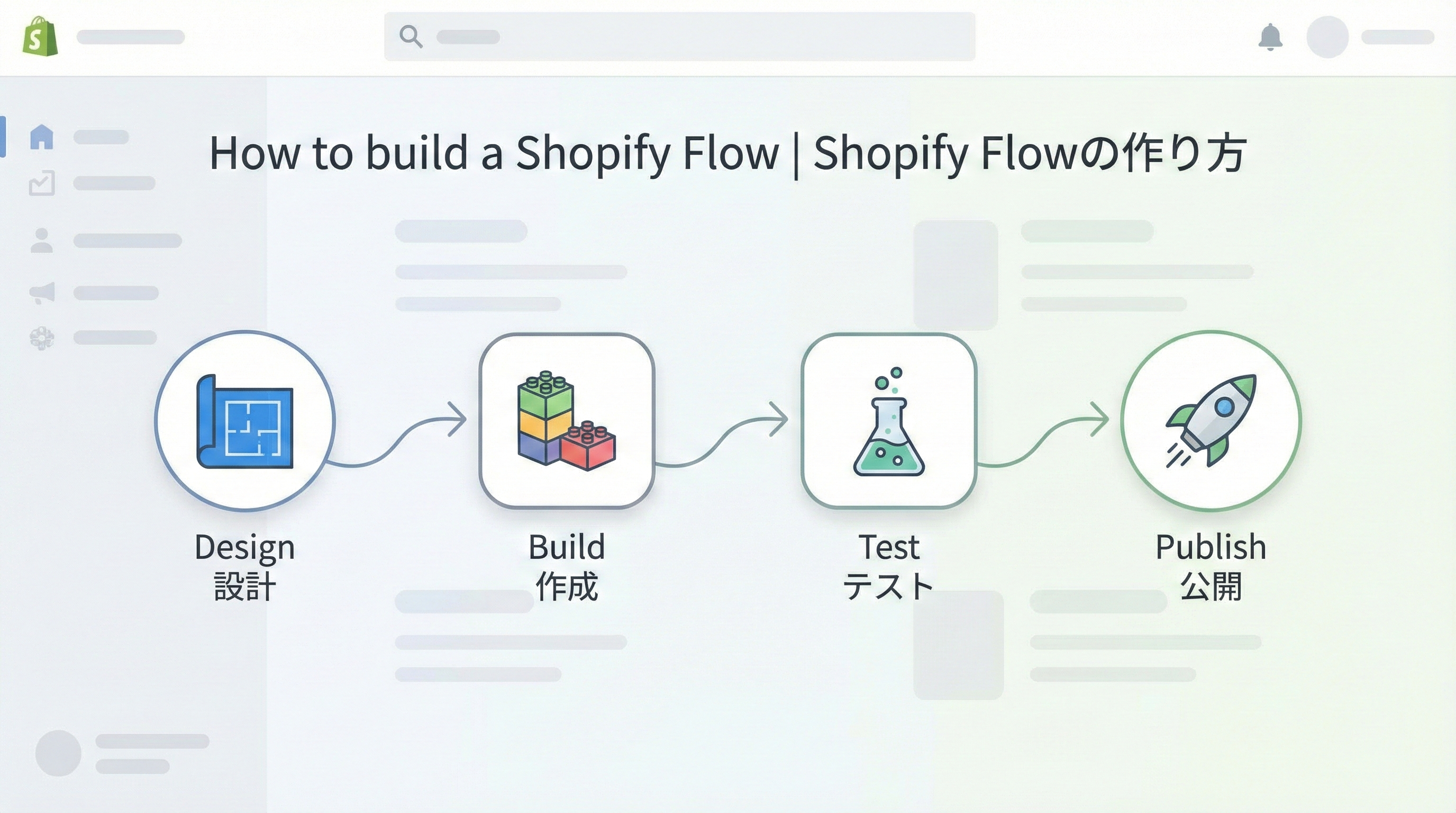Click the megaphone icon in the sidebar
This screenshot has width=1456, height=813.
42,292
